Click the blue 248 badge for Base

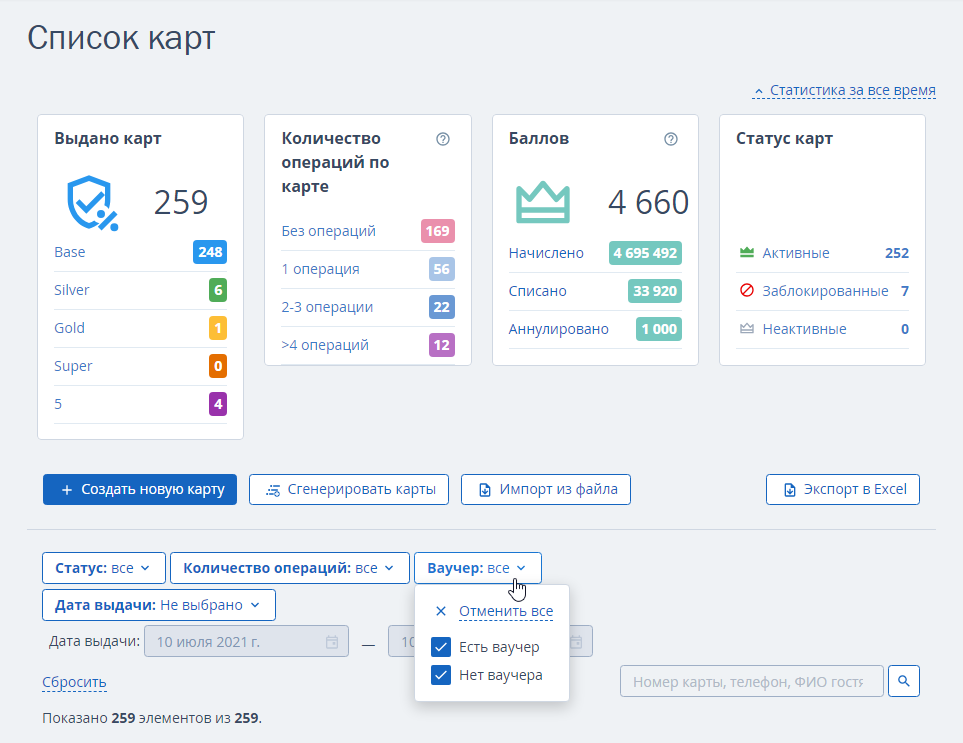click(210, 252)
